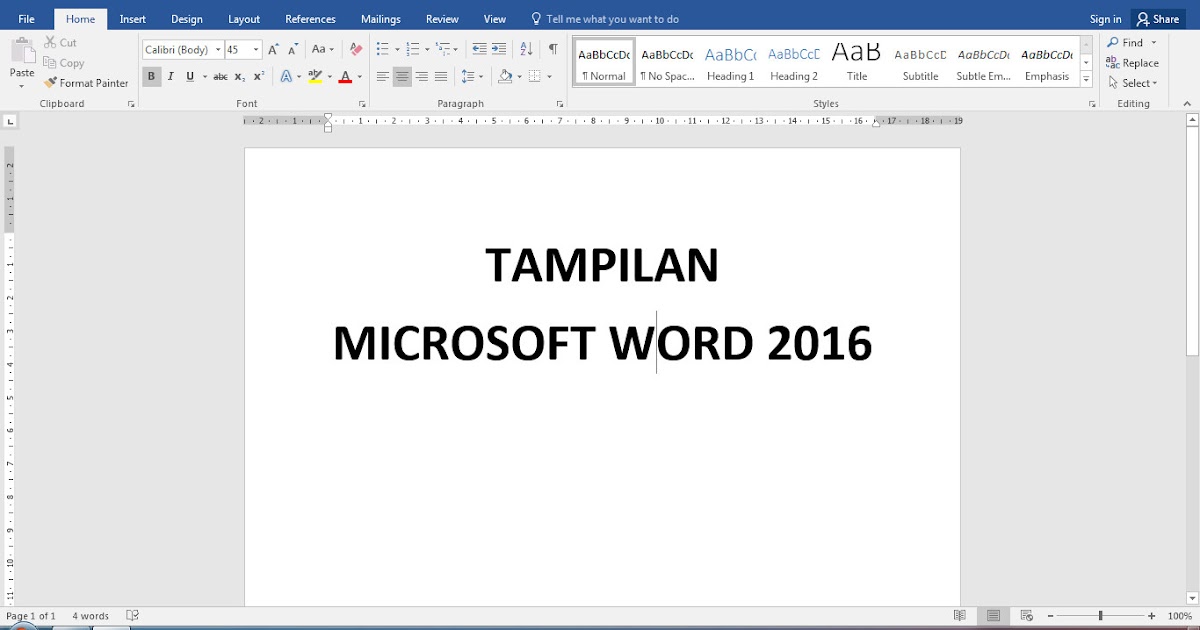Click the Cut scissors icon

(50, 43)
